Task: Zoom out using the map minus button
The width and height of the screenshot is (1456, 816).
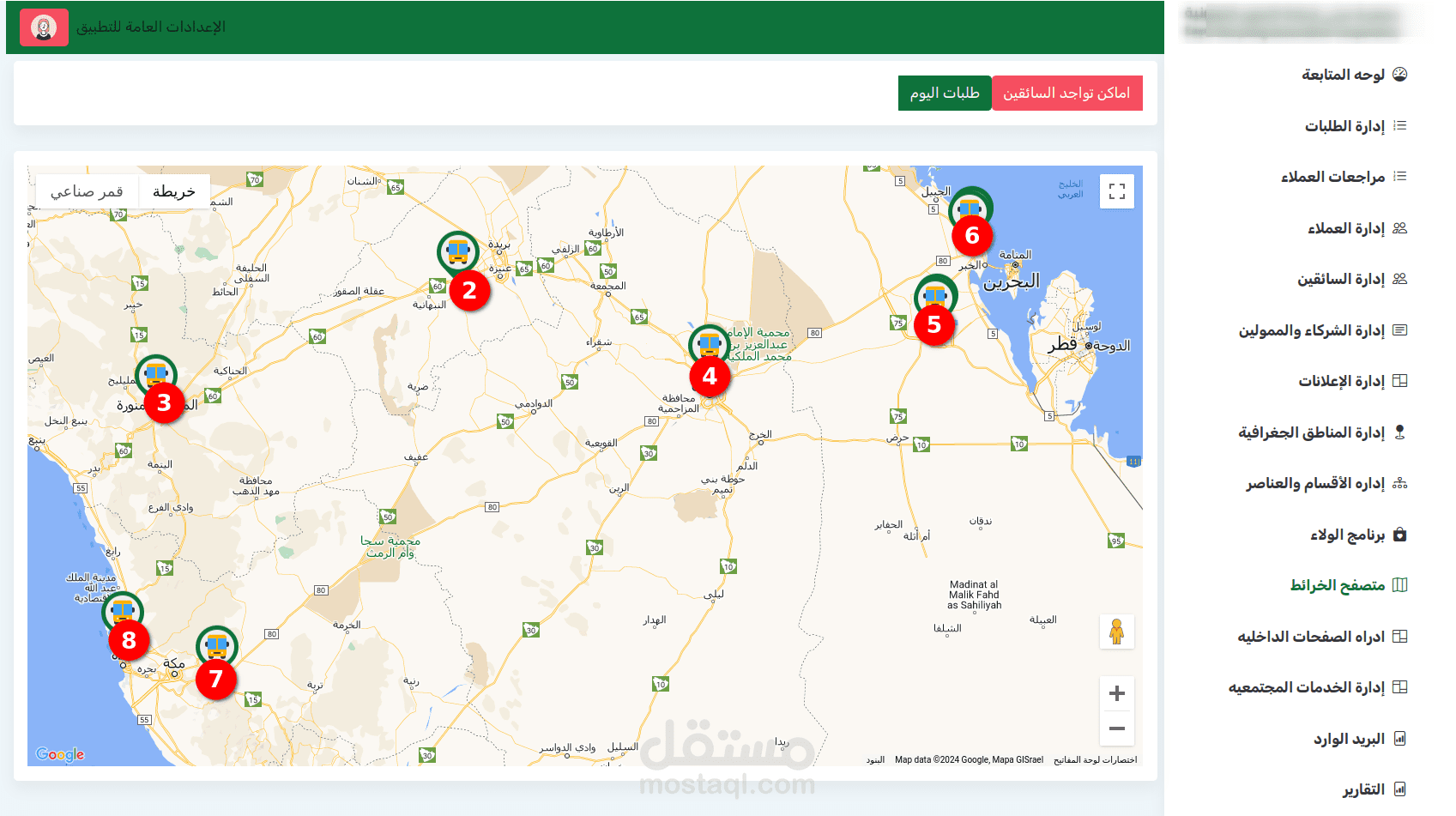Action: [x=1117, y=728]
